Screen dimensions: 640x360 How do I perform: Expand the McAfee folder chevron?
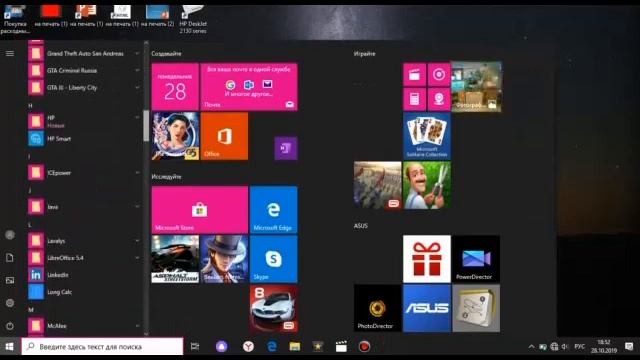coord(137,326)
